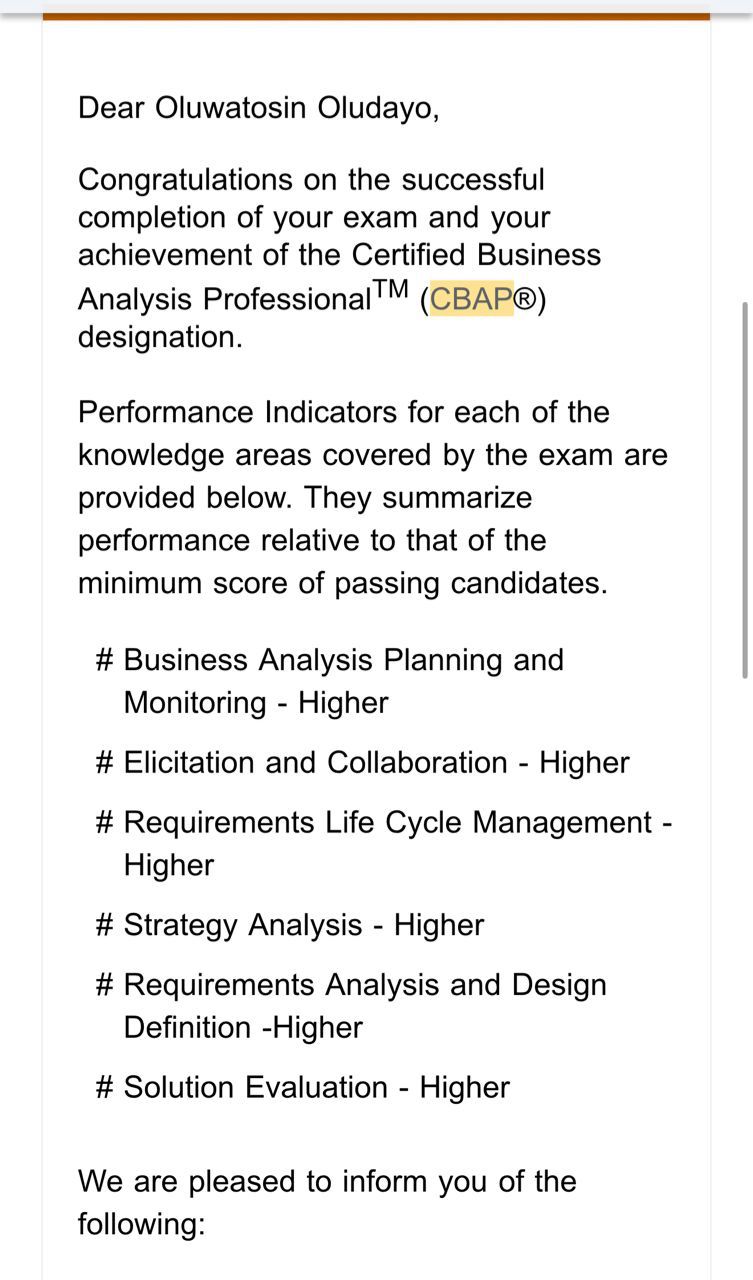This screenshot has height=1280, width=753.
Task: Click the # symbol before Strategy Analysis
Action: 104,925
